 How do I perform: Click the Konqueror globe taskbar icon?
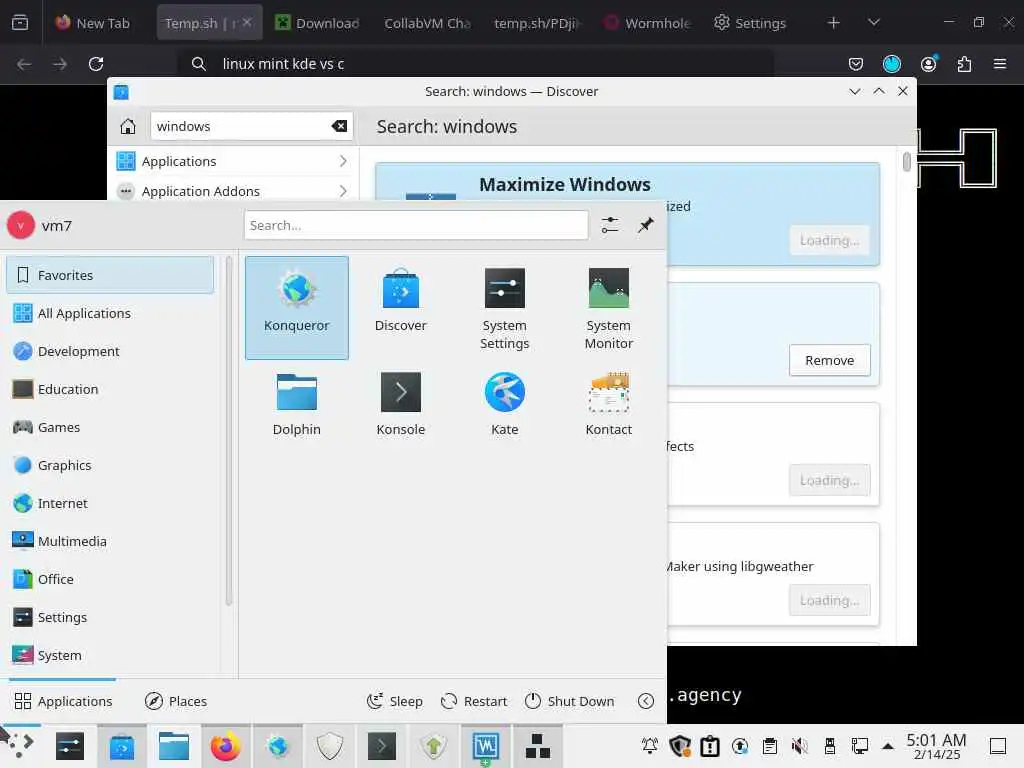click(x=278, y=746)
